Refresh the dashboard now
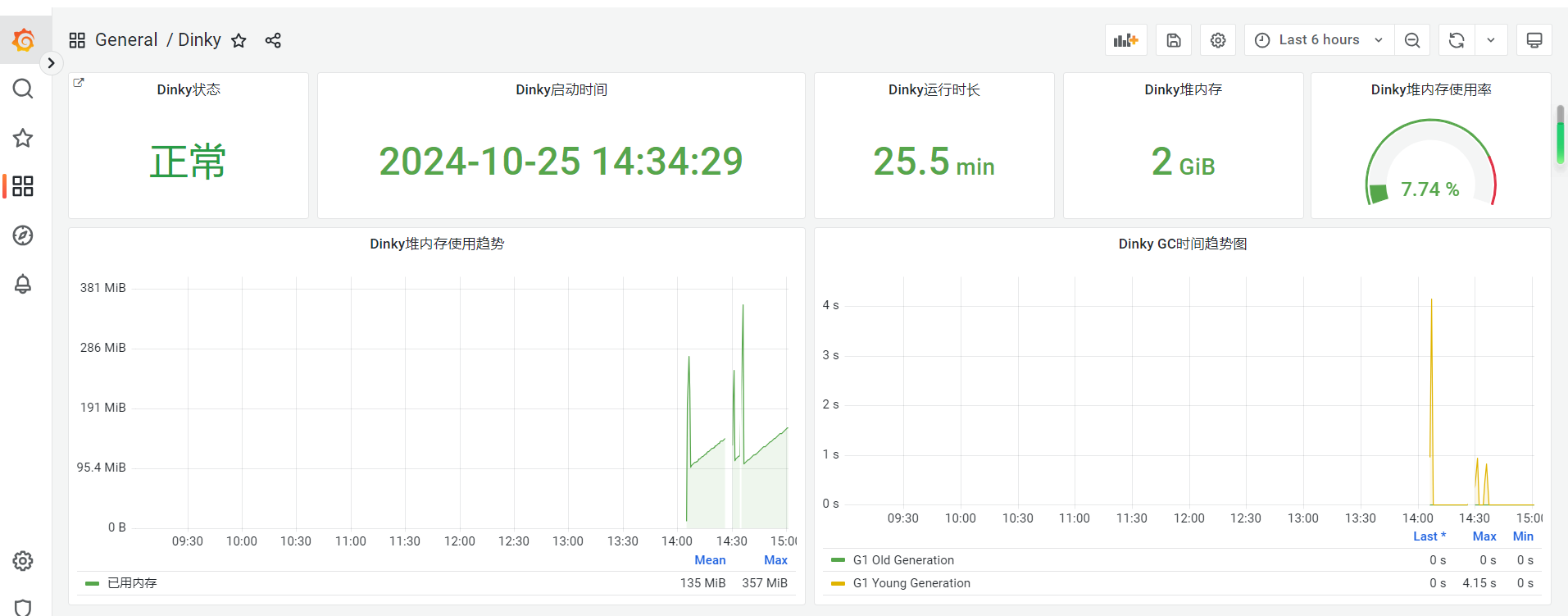1568x616 pixels. 1457,40
